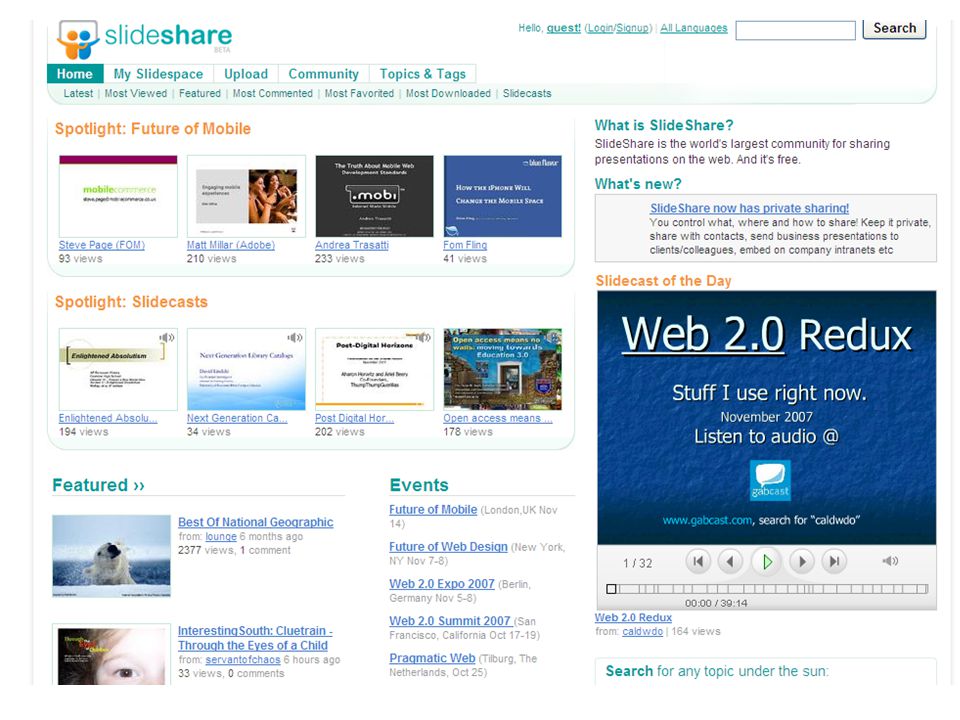Open the Post-Digital Horizons thumbnail
The height and width of the screenshot is (720, 960).
click(374, 369)
